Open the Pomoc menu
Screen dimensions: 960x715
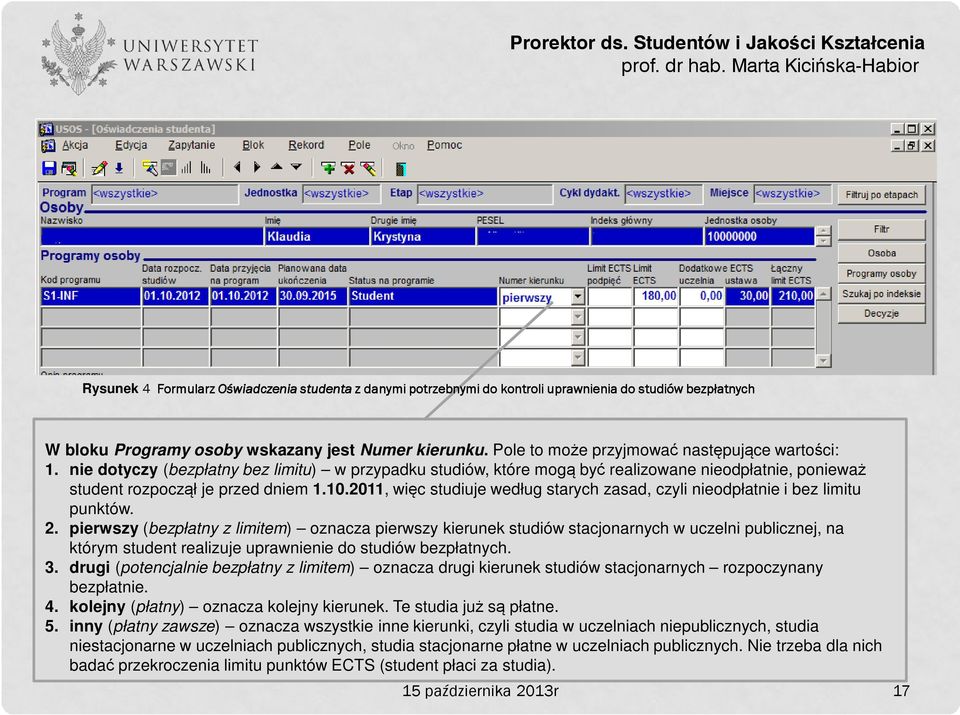point(444,145)
